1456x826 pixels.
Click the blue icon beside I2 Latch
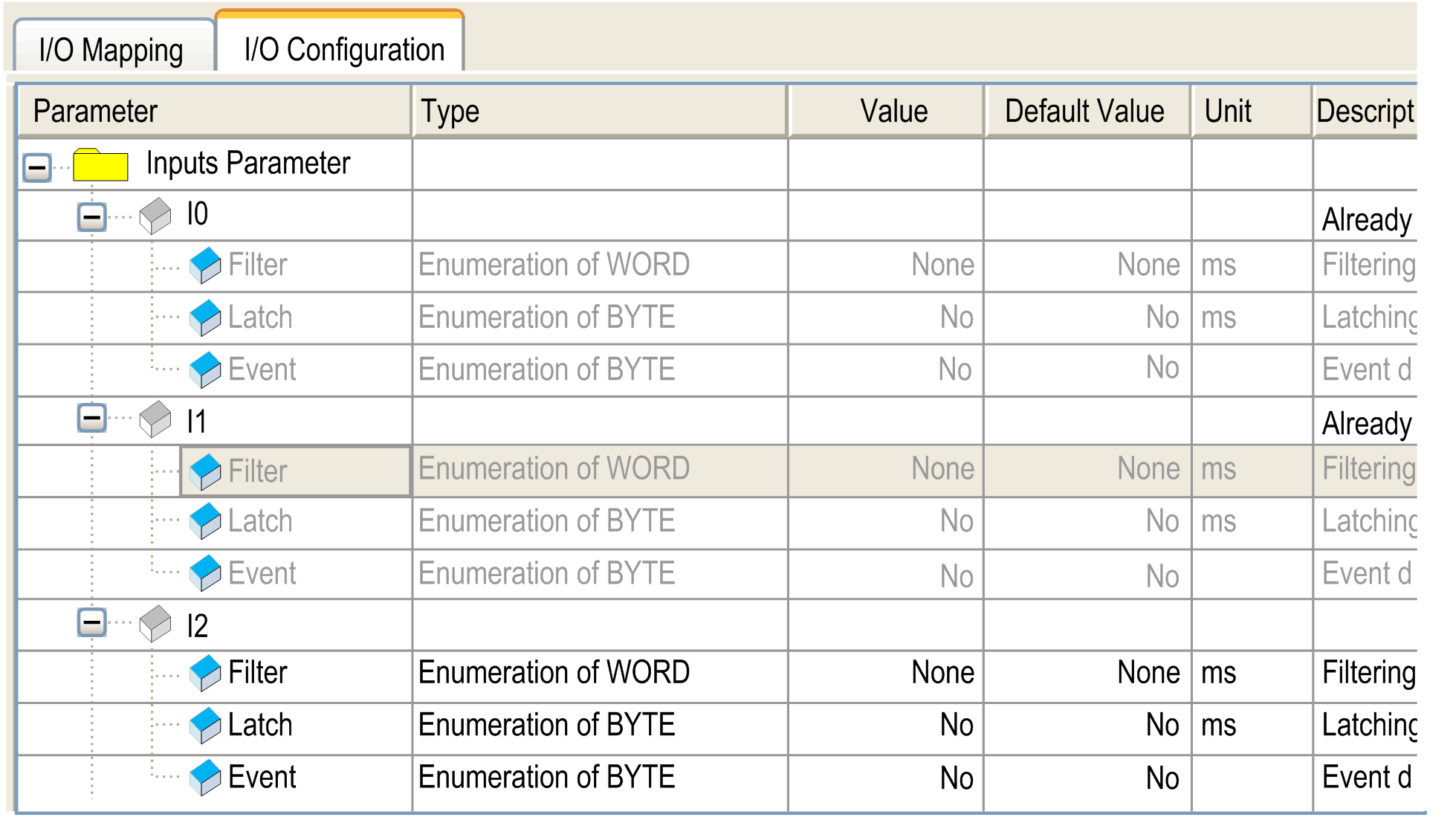[205, 725]
